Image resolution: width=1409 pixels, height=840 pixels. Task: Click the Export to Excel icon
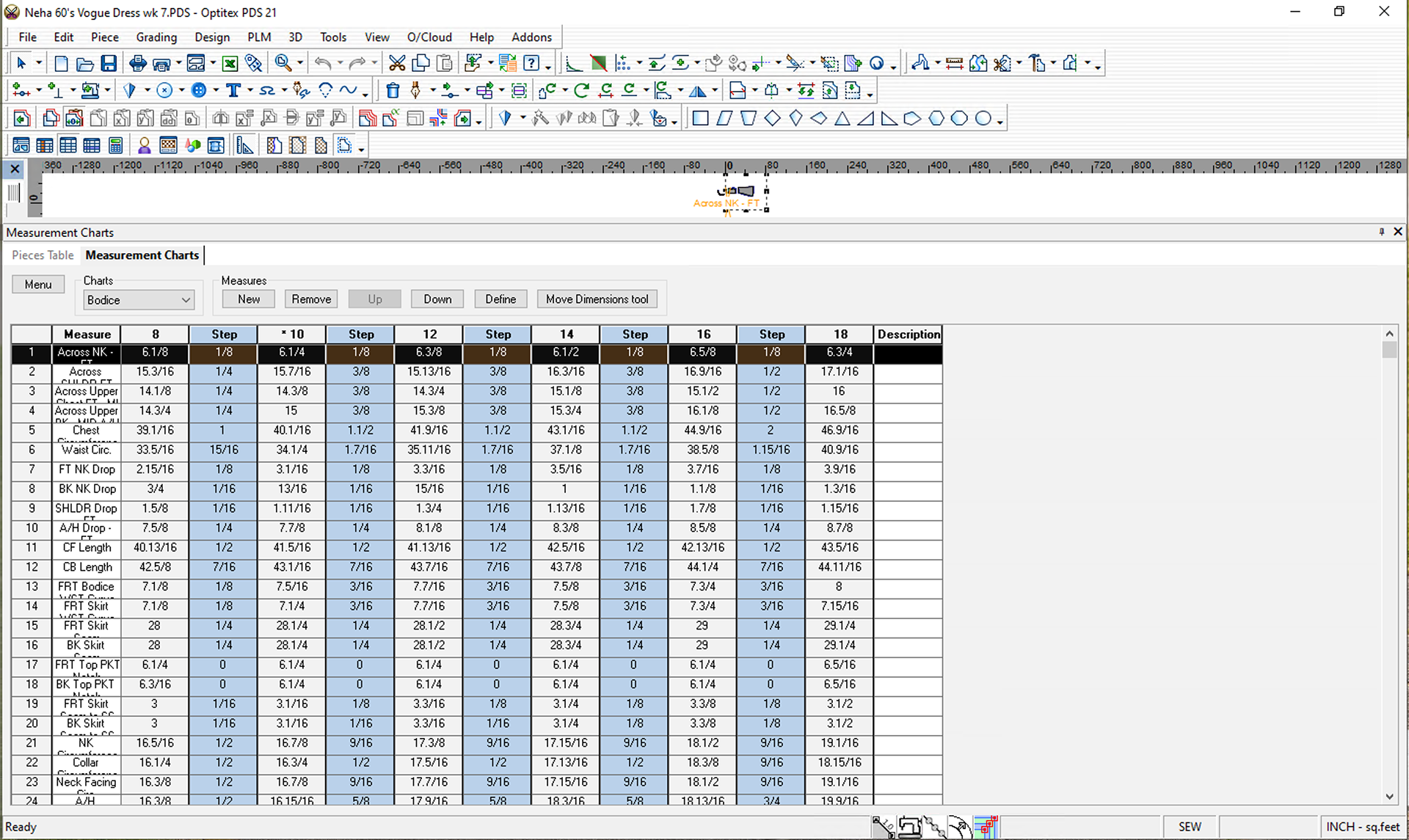(230, 64)
